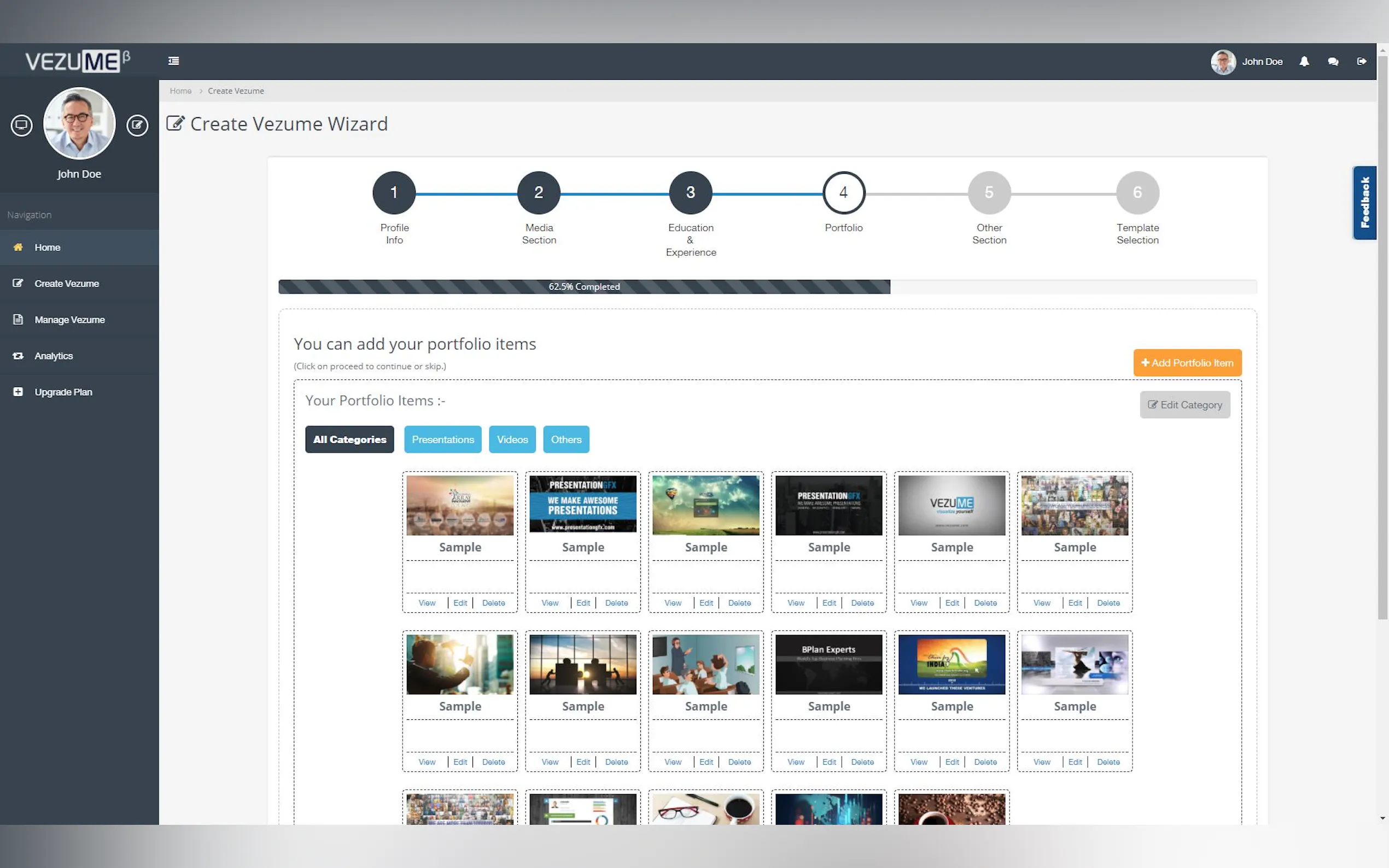Click the Upgrade Plan plus icon
Viewport: 1389px width, 868px height.
pos(18,391)
